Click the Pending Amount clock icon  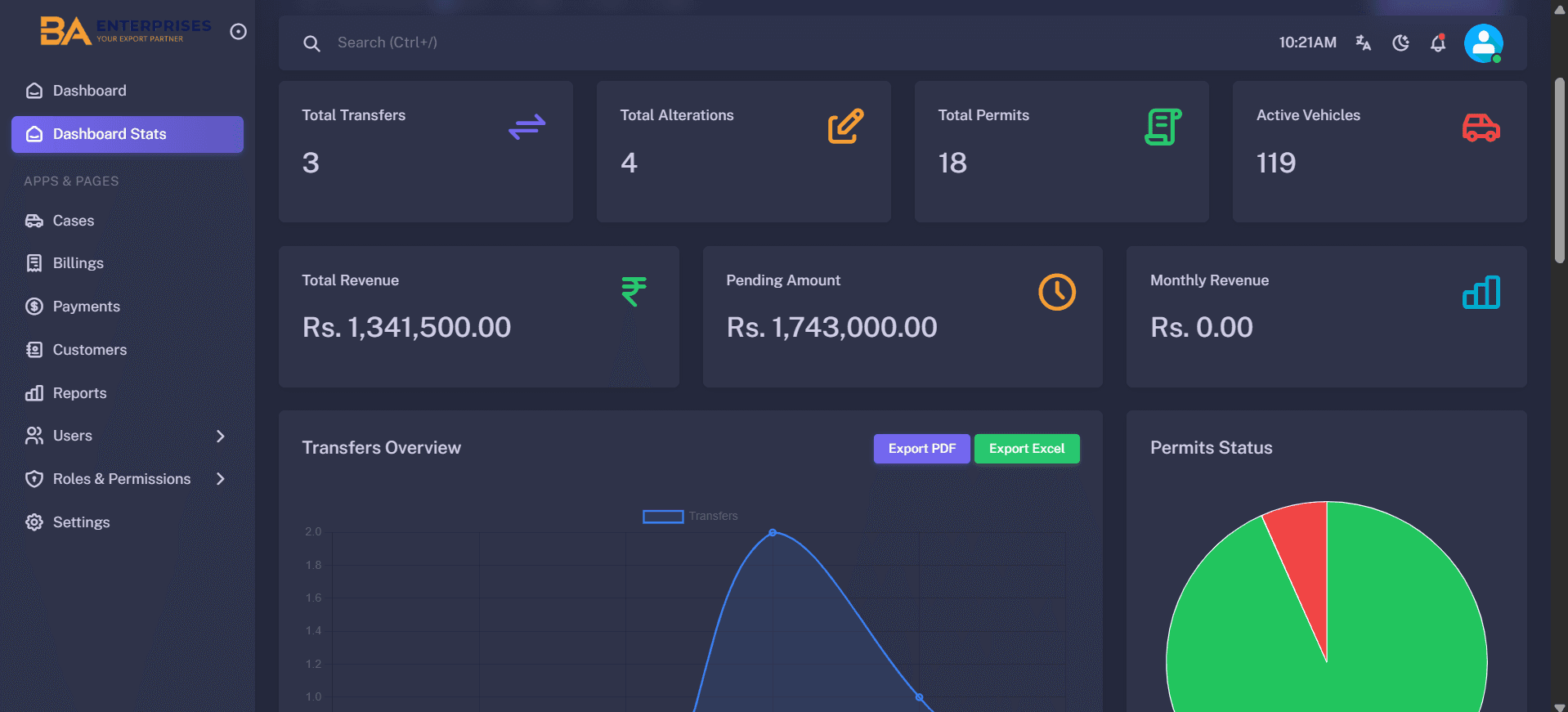coord(1057,292)
